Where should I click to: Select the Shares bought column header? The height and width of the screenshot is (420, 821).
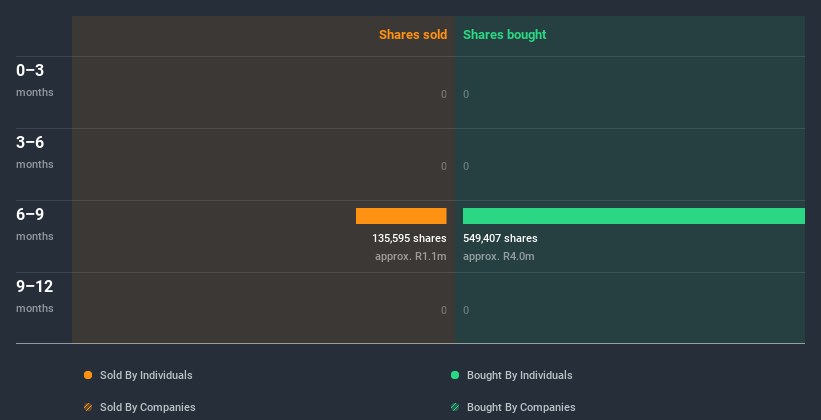504,35
